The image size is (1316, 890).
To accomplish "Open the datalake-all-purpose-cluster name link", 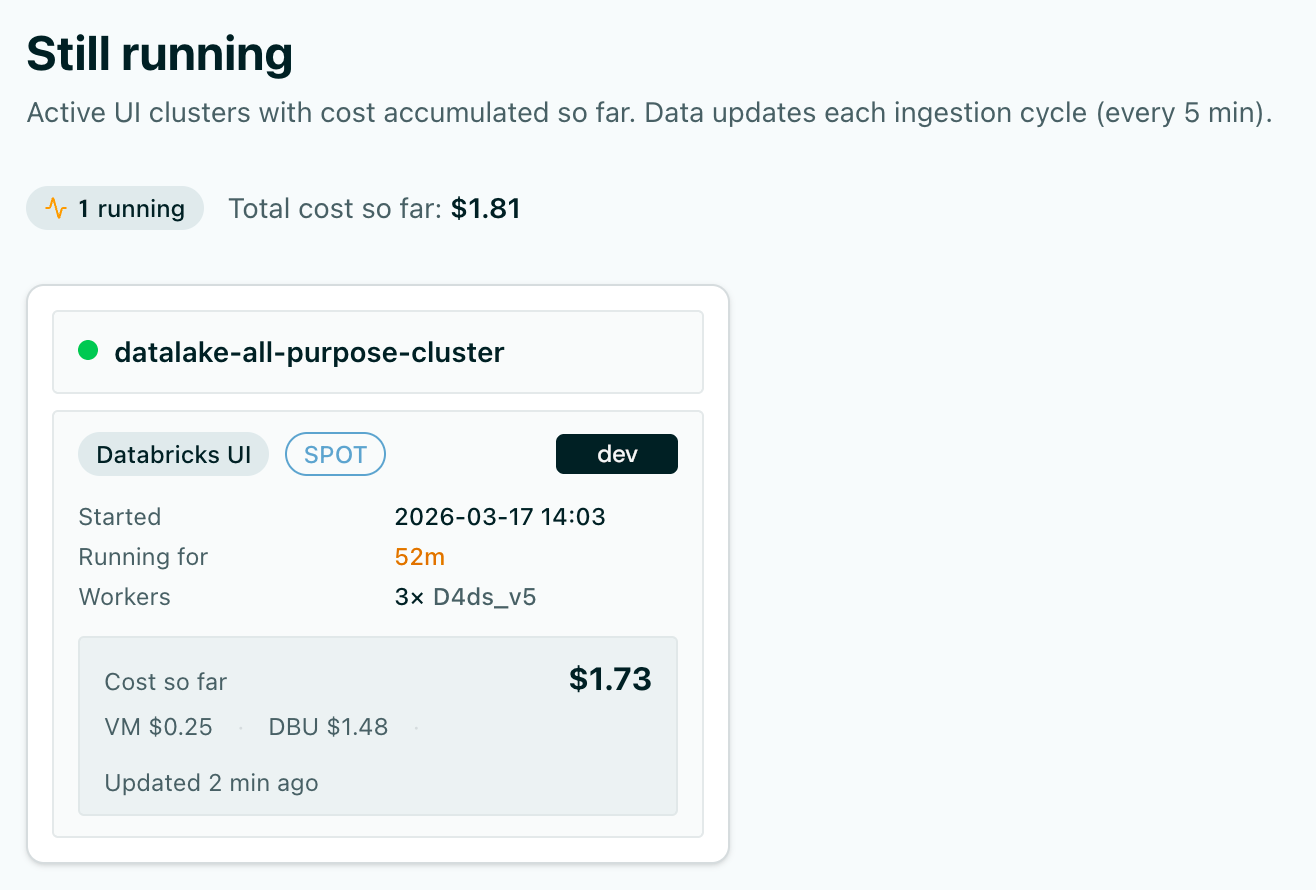I will pyautogui.click(x=309, y=352).
